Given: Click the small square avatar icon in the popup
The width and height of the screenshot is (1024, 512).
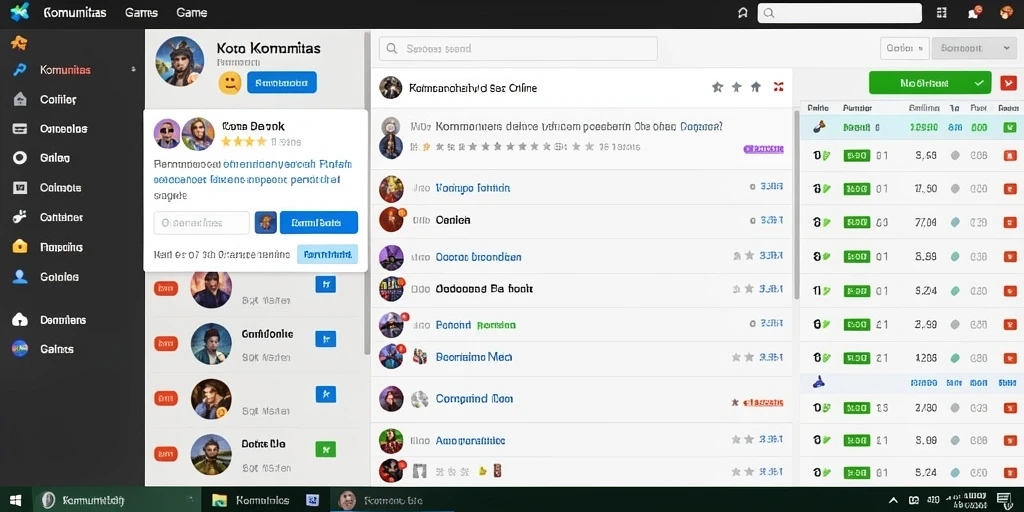Looking at the screenshot, I should tap(265, 223).
